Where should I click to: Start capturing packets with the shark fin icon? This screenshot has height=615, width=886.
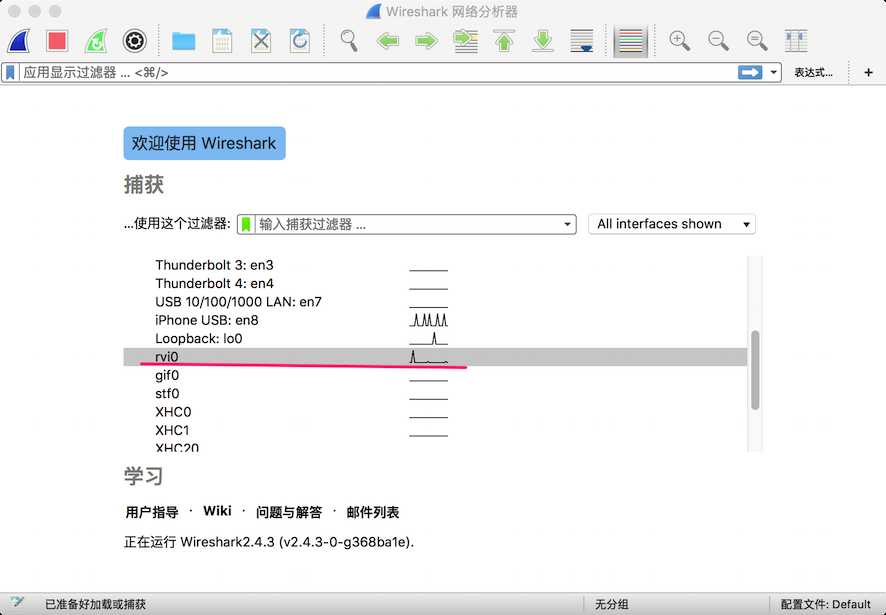(x=19, y=41)
